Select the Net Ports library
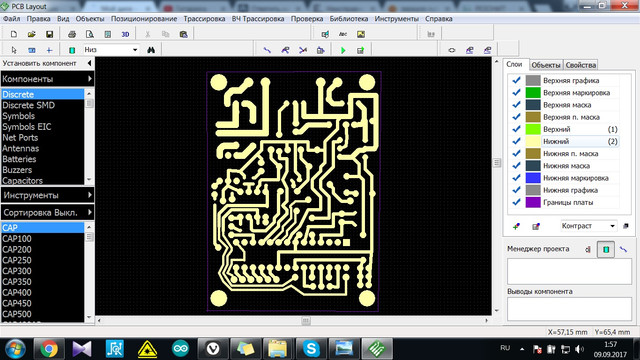The height and width of the screenshot is (360, 640). point(42,138)
